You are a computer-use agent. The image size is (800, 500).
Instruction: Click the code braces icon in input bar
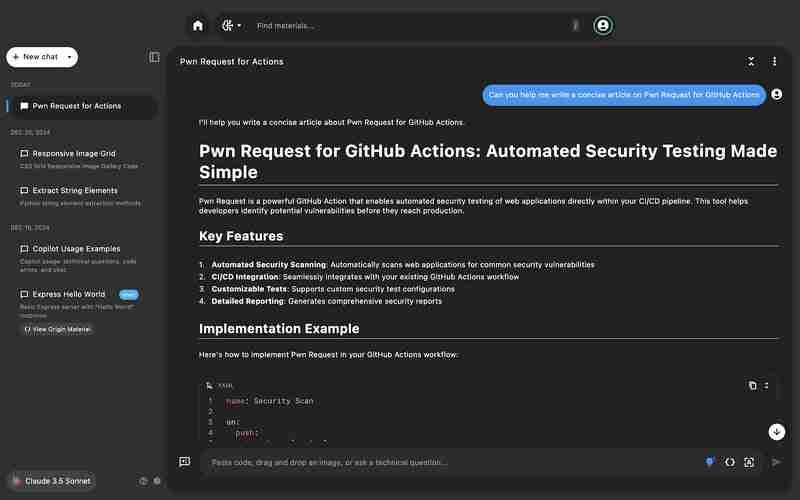coord(729,462)
